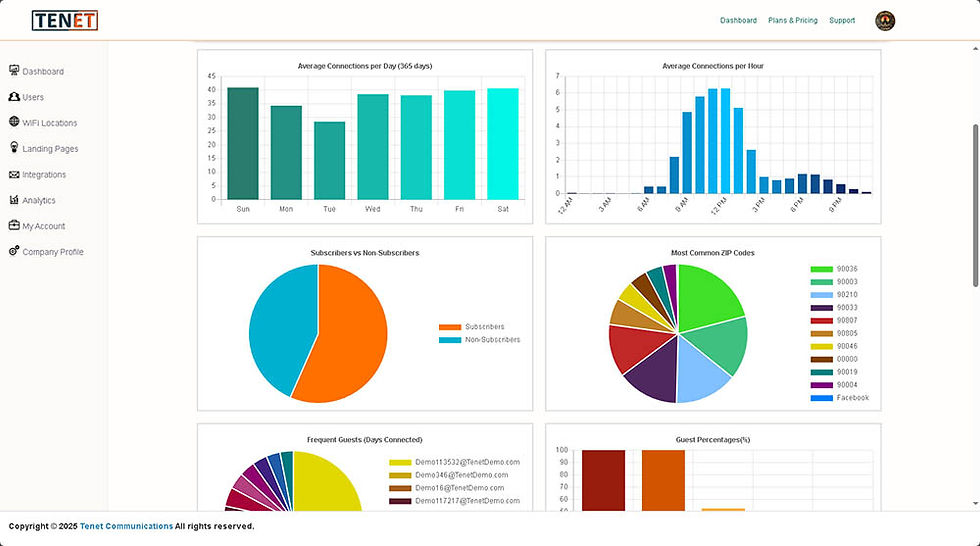Click the Integrations envelope icon

(x=14, y=174)
